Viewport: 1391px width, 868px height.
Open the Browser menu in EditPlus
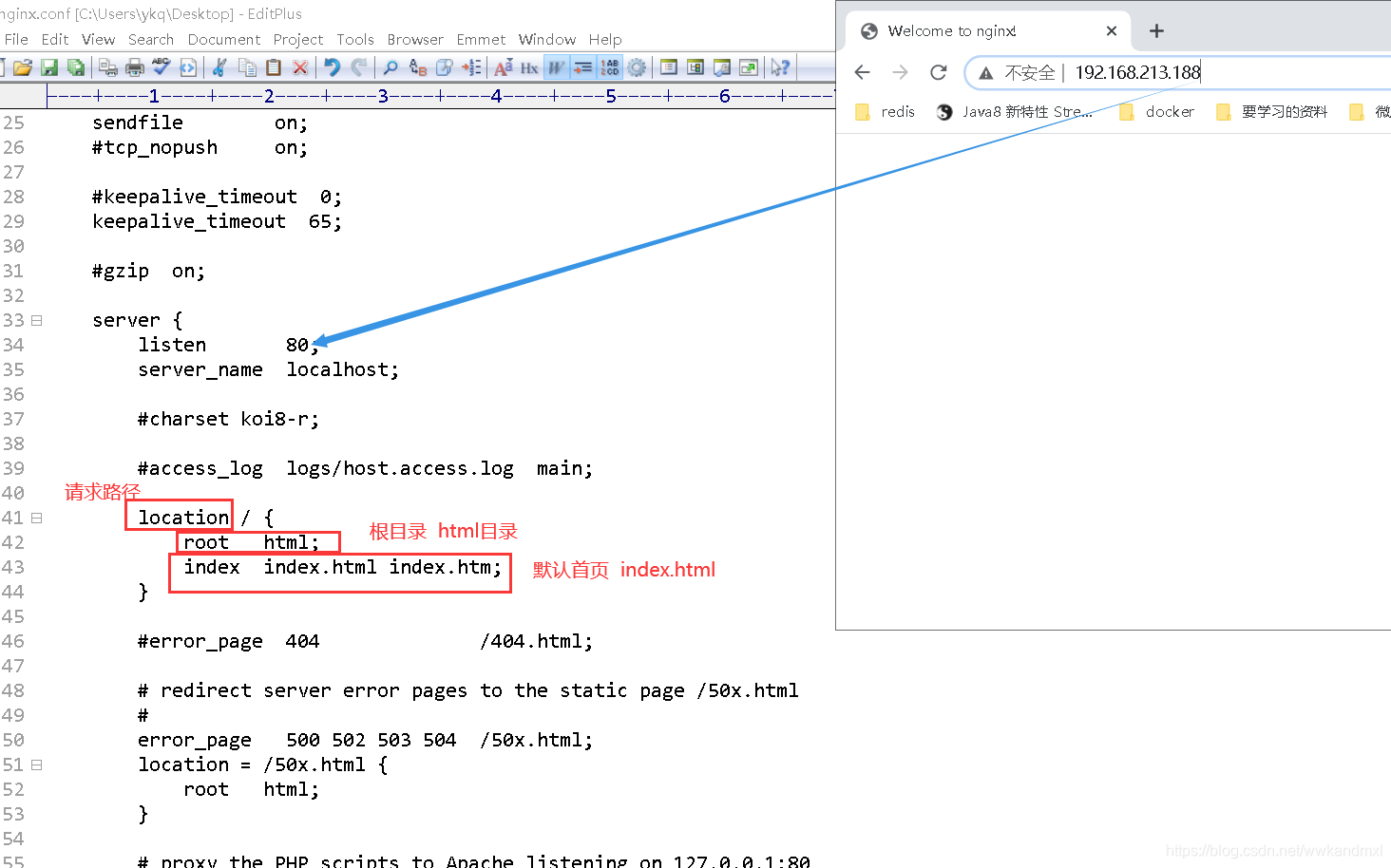point(415,39)
